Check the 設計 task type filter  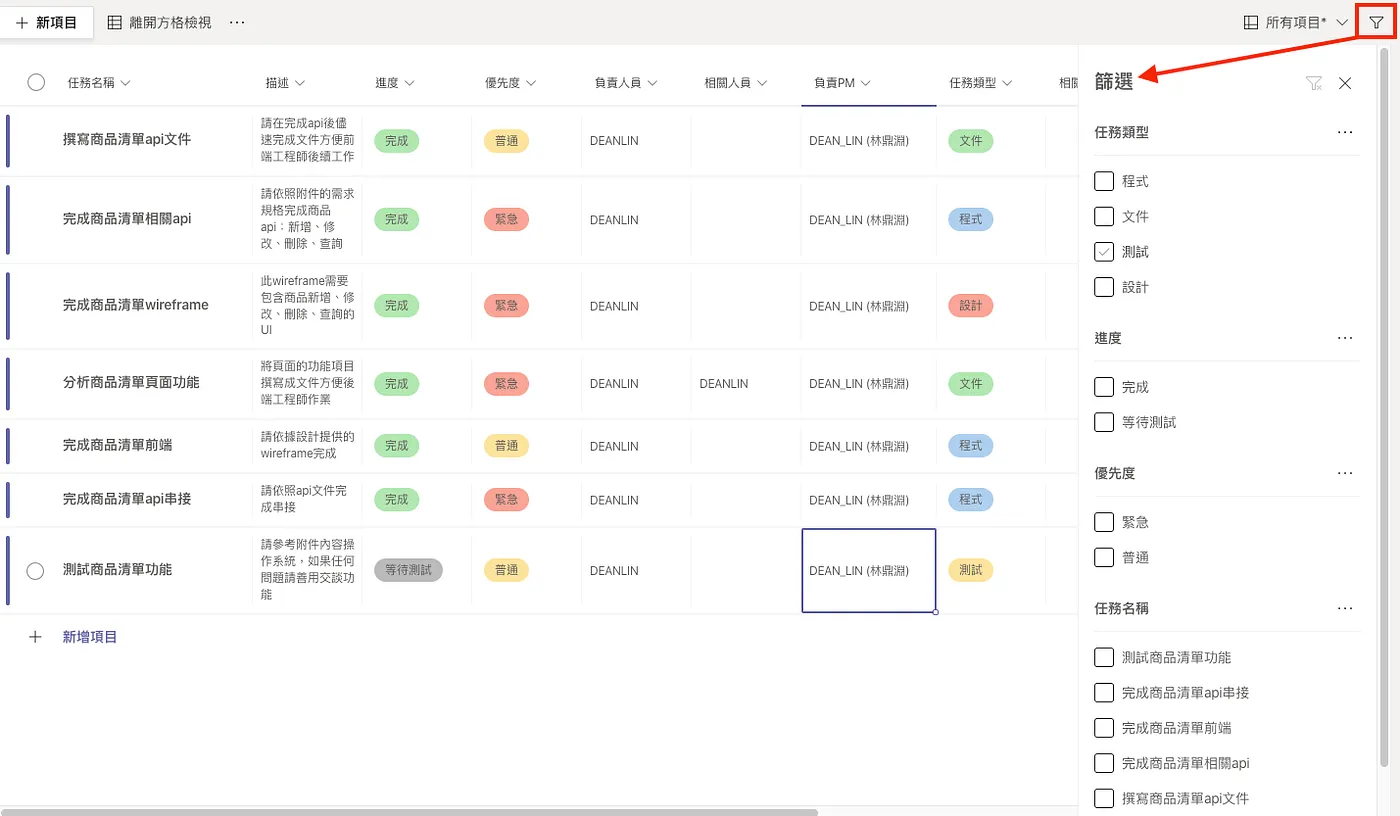coord(1104,287)
